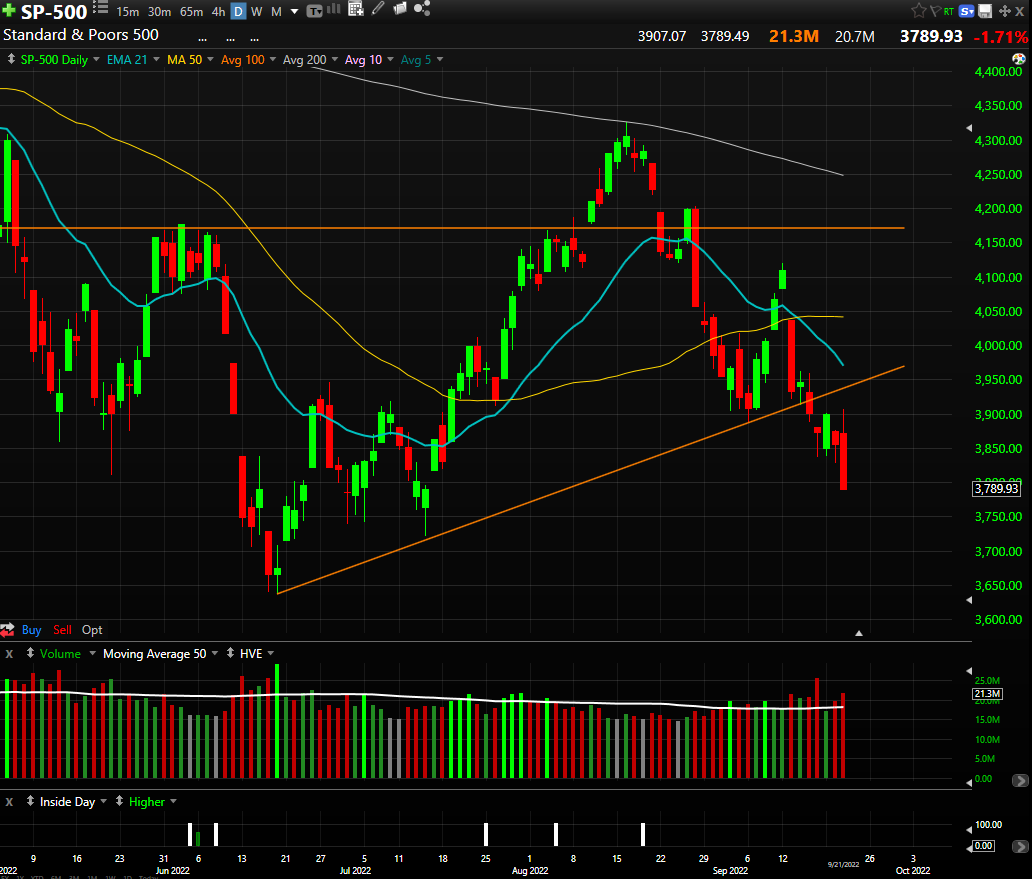
Task: Remove the Volume pane with its X
Action: click(9, 654)
